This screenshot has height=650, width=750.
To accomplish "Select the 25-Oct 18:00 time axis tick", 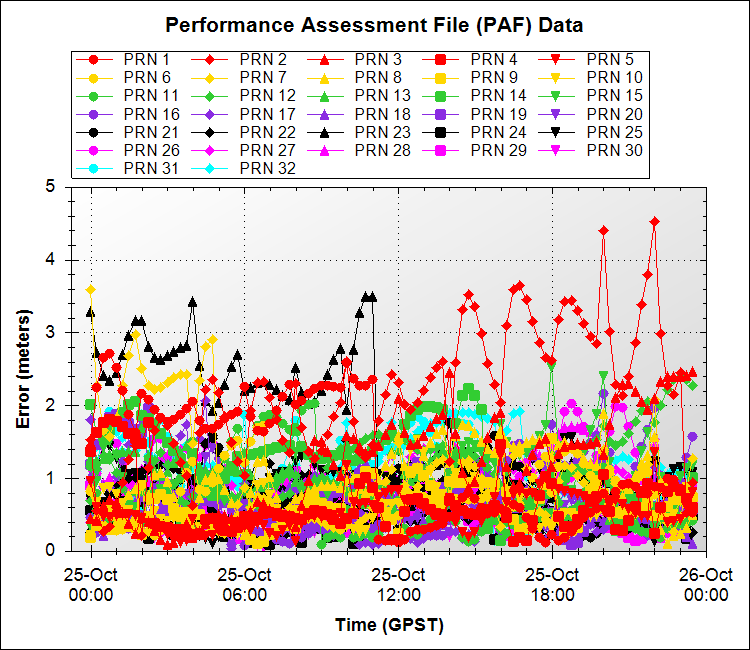I will point(552,584).
